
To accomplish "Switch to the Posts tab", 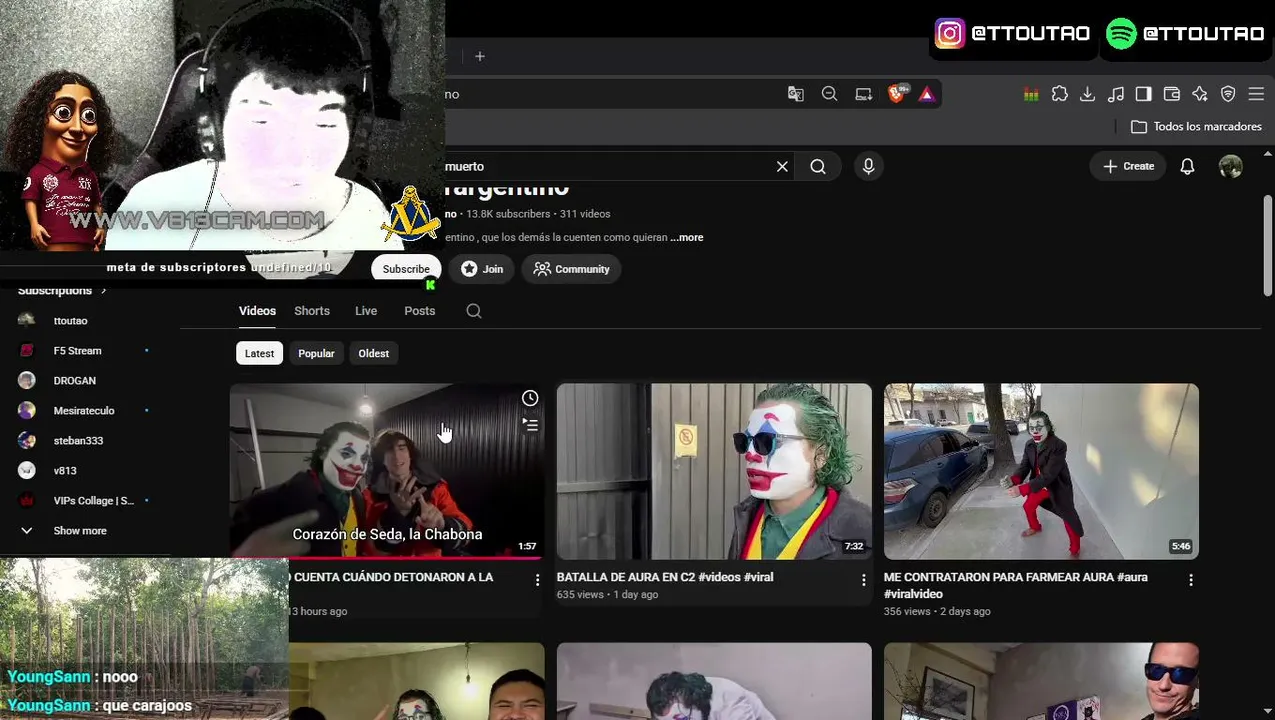I will [x=420, y=311].
